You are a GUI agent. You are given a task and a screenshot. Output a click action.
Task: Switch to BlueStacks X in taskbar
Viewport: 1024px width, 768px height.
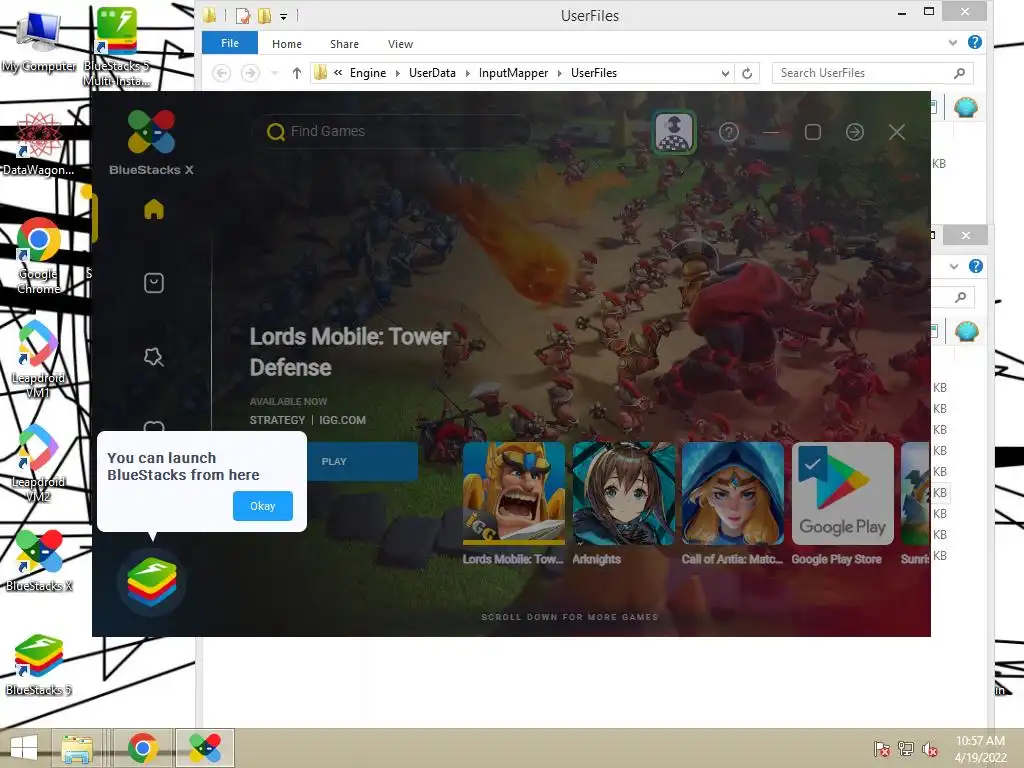(x=204, y=748)
